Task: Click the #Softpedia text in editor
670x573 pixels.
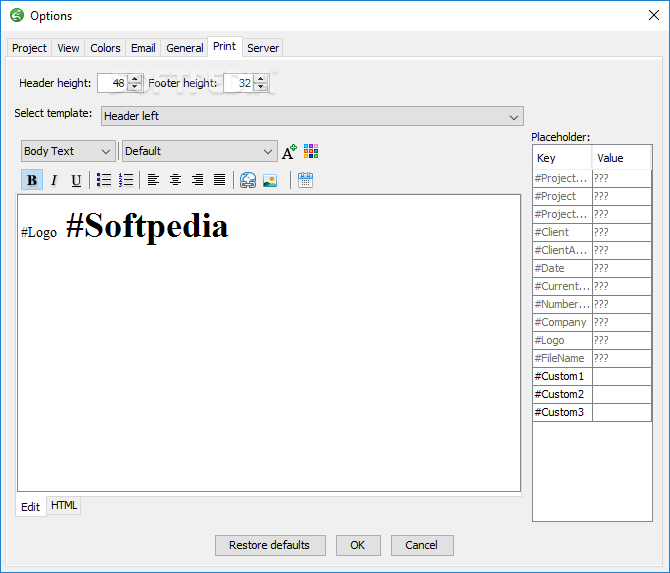Action: click(147, 226)
